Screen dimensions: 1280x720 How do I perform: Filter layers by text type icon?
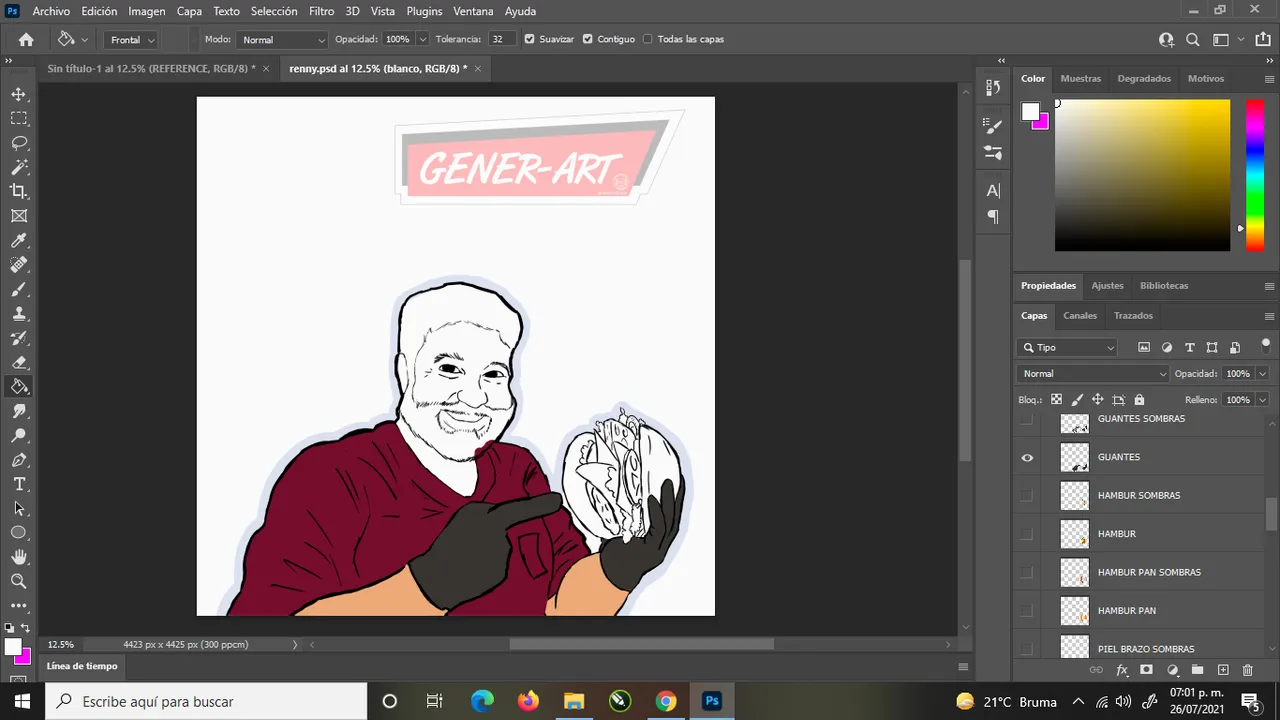(1189, 347)
